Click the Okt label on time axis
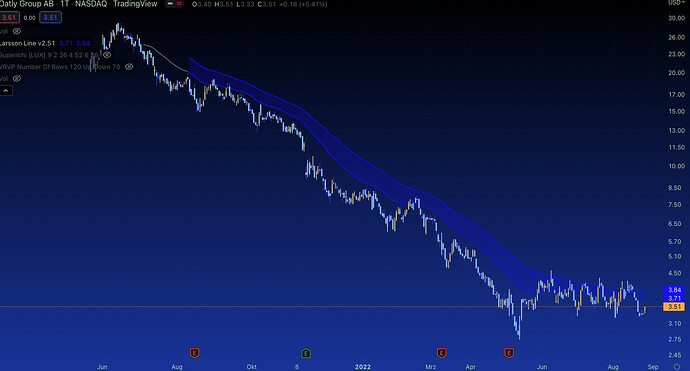 coord(252,367)
